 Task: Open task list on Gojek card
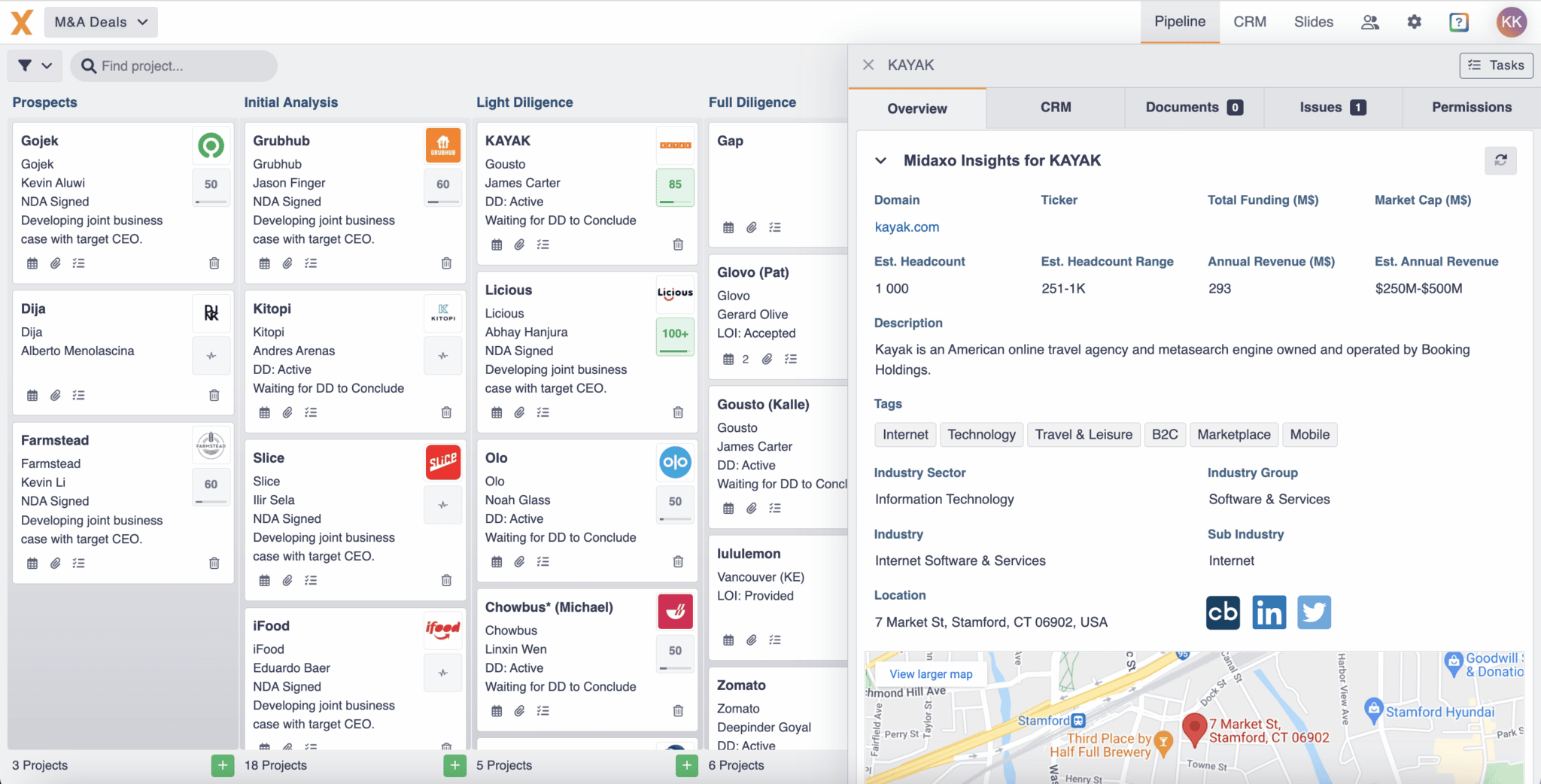[x=79, y=263]
